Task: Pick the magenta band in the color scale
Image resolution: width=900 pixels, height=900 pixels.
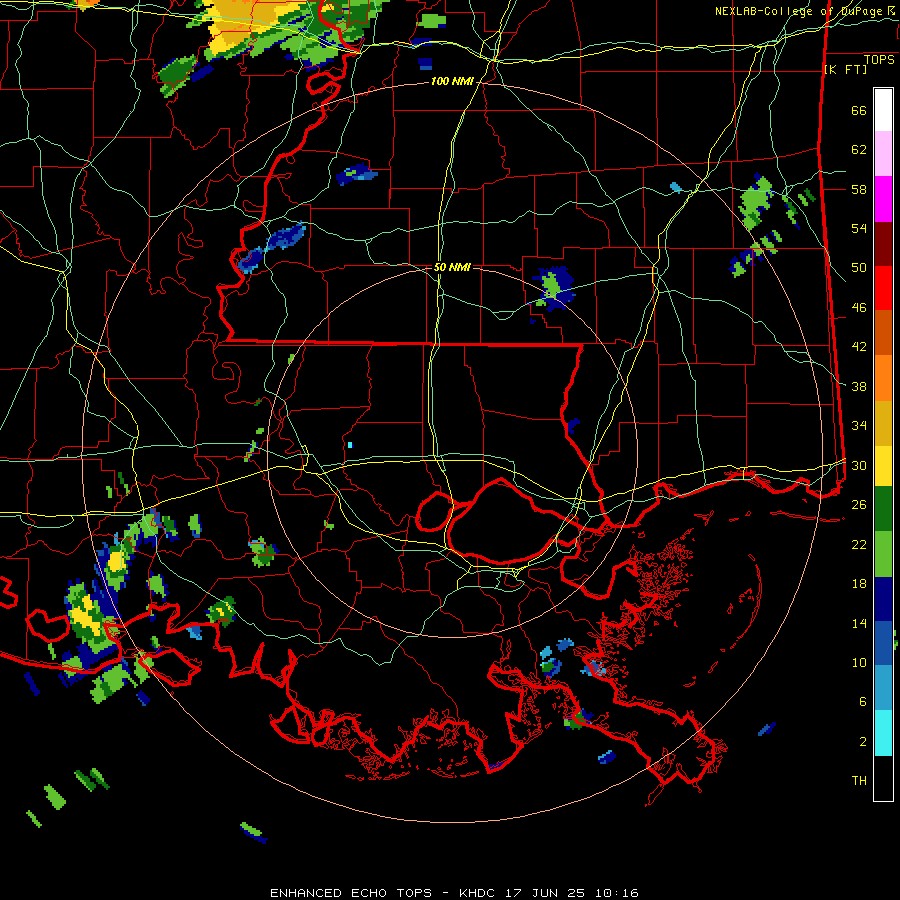Action: [883, 199]
